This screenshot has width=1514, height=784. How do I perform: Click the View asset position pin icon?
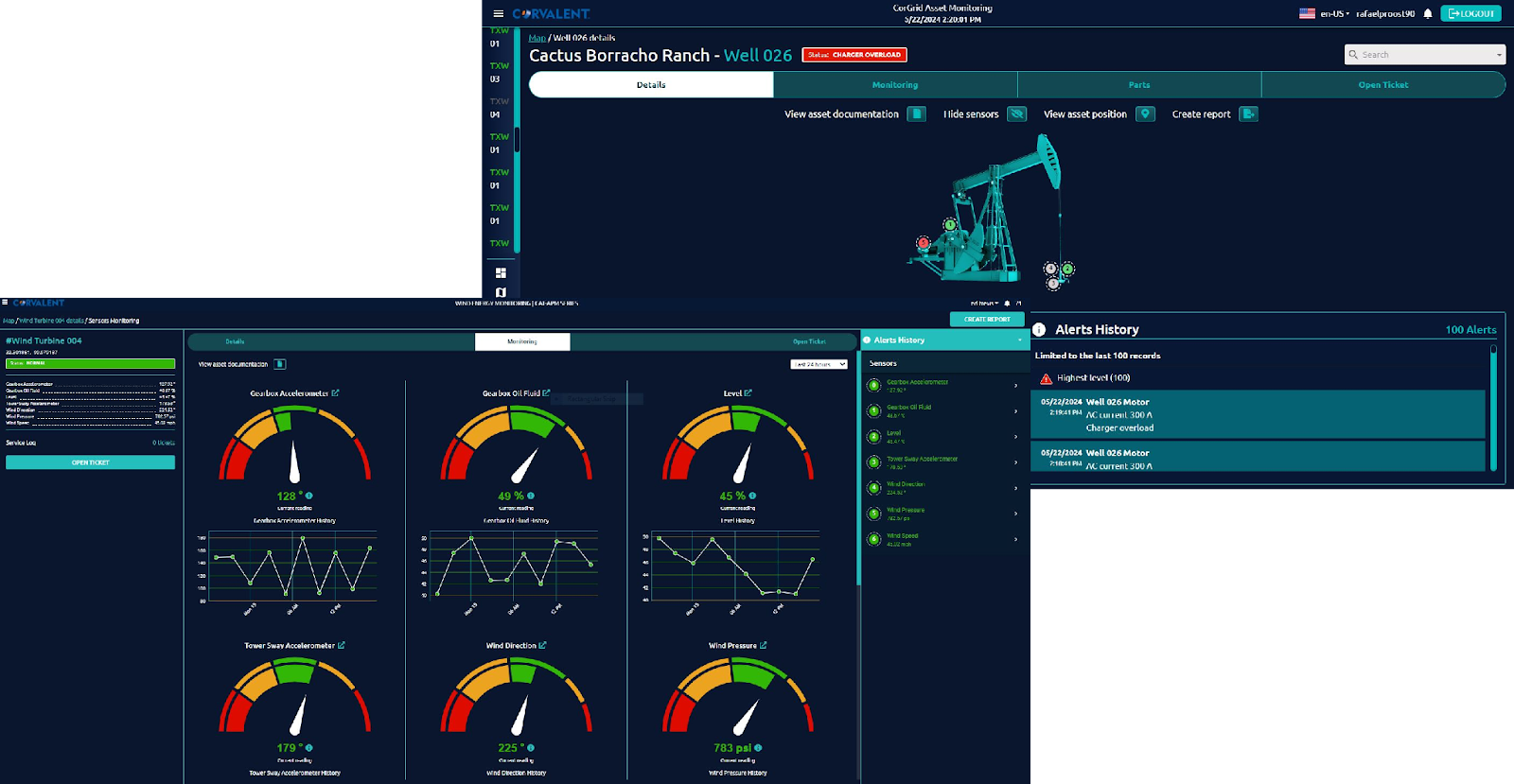click(1145, 113)
